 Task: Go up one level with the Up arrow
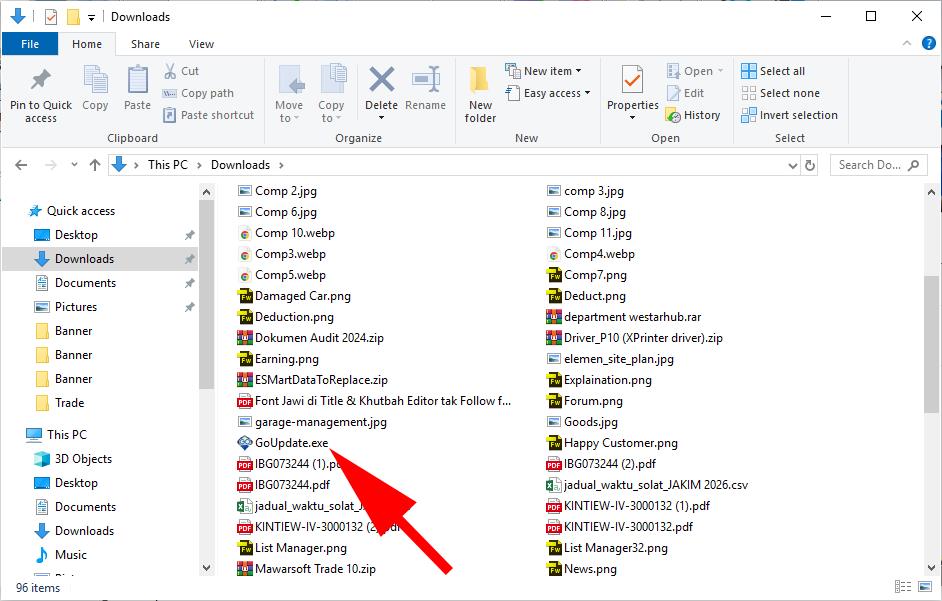95,165
